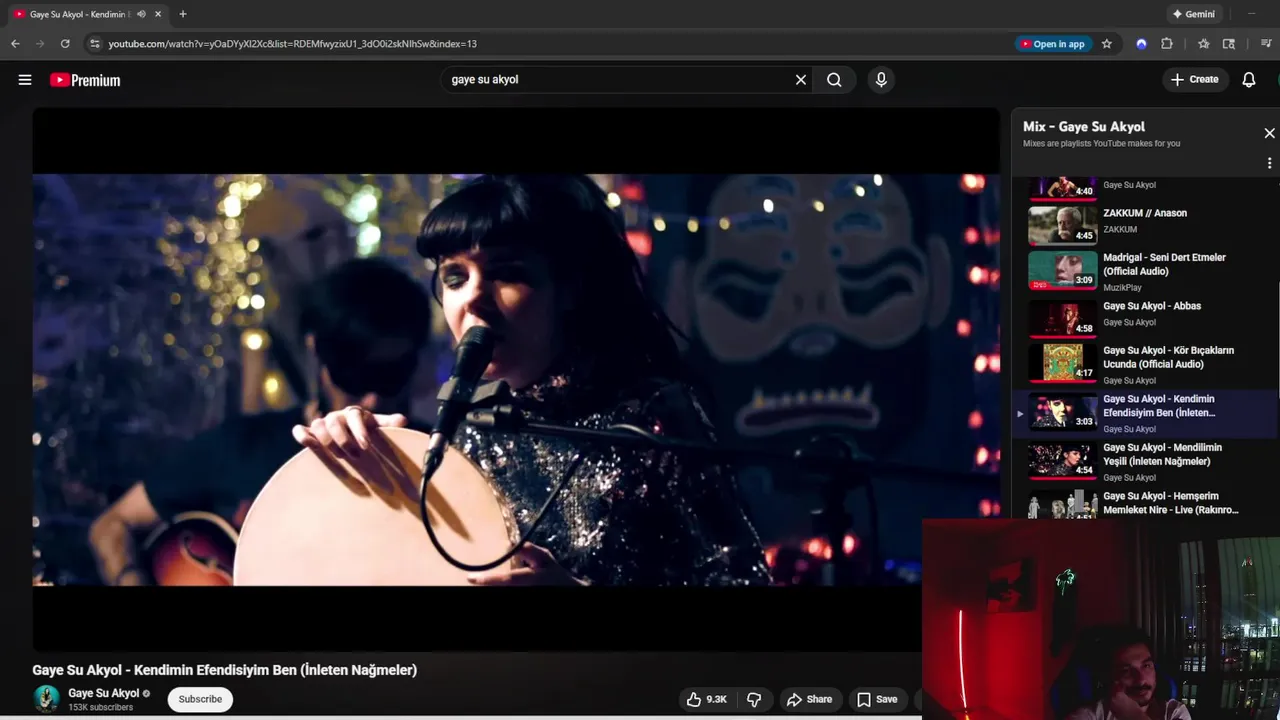This screenshot has height=720, width=1280.
Task: Click the Create button
Action: (1195, 80)
